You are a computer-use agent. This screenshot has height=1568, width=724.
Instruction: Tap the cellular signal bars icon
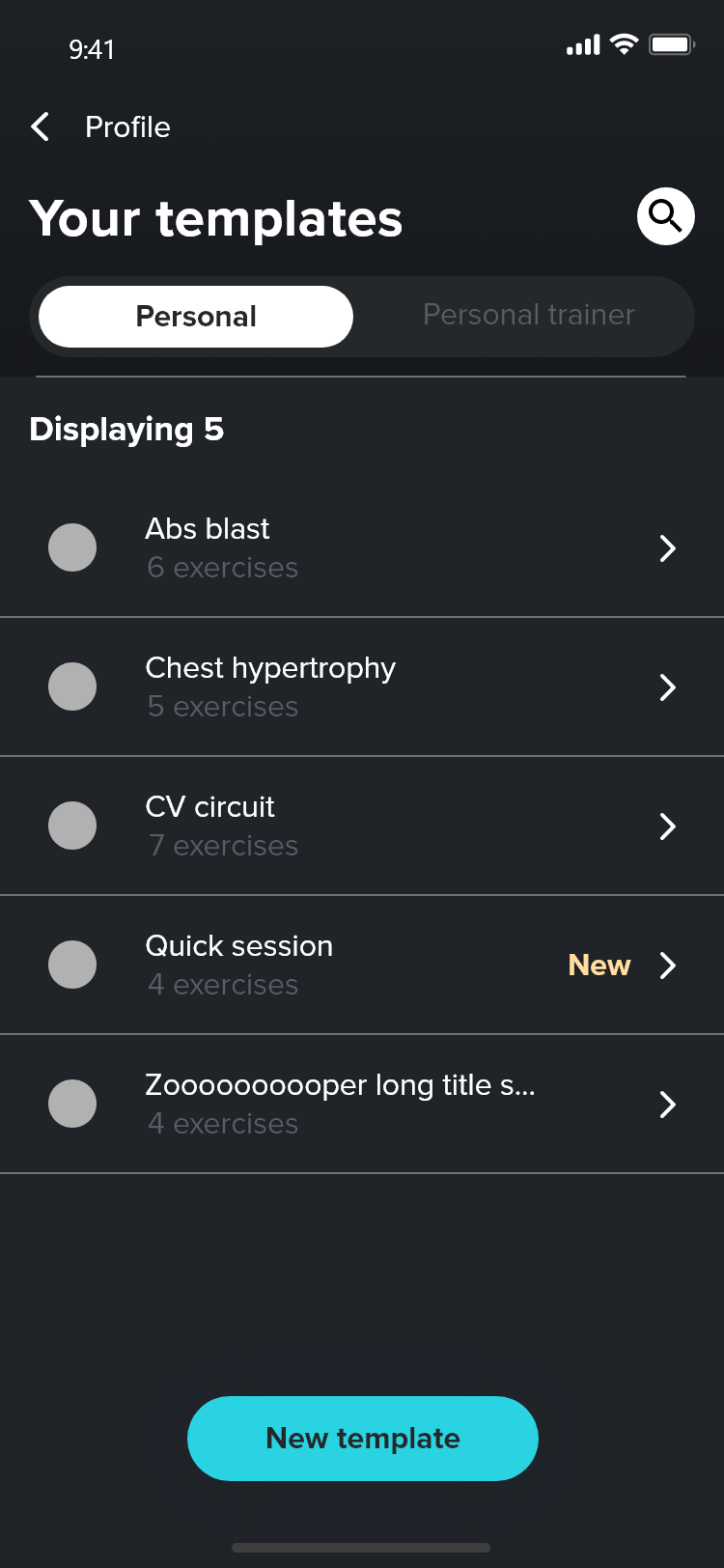[583, 45]
